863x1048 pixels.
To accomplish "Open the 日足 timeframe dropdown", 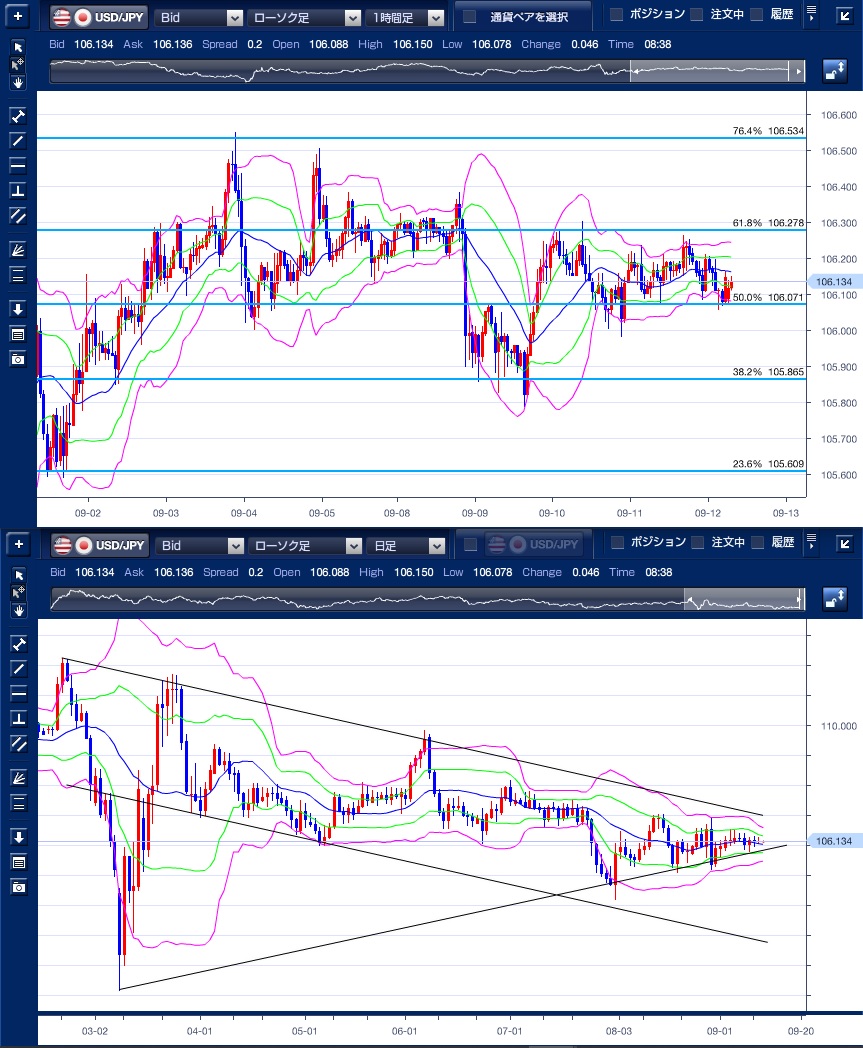I will 406,546.
